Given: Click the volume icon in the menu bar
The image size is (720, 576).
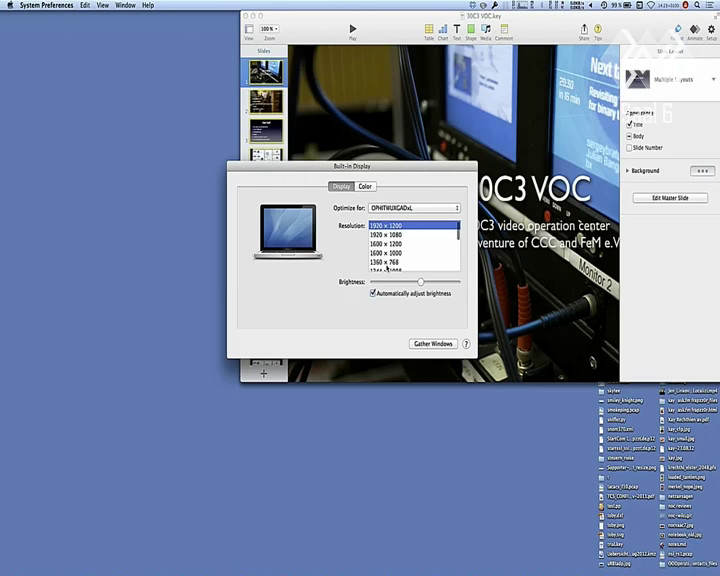Looking at the screenshot, I should (x=591, y=5).
